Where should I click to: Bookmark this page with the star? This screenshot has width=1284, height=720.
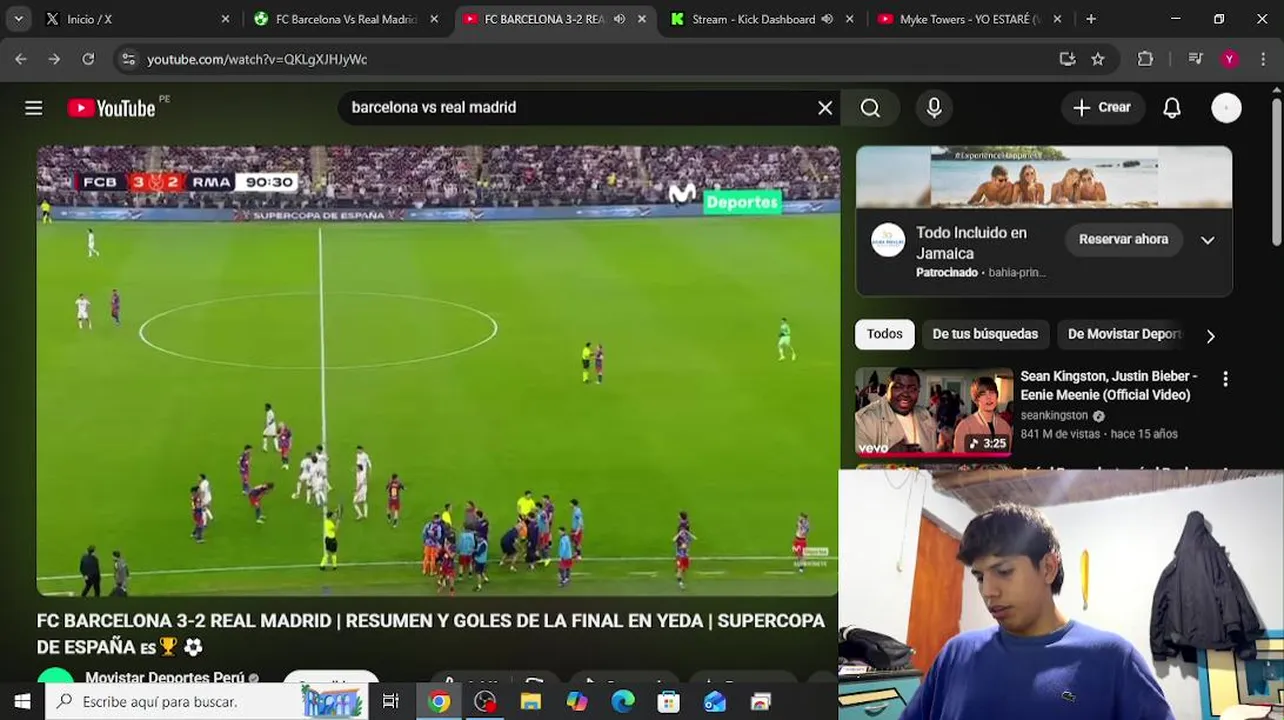click(1098, 59)
